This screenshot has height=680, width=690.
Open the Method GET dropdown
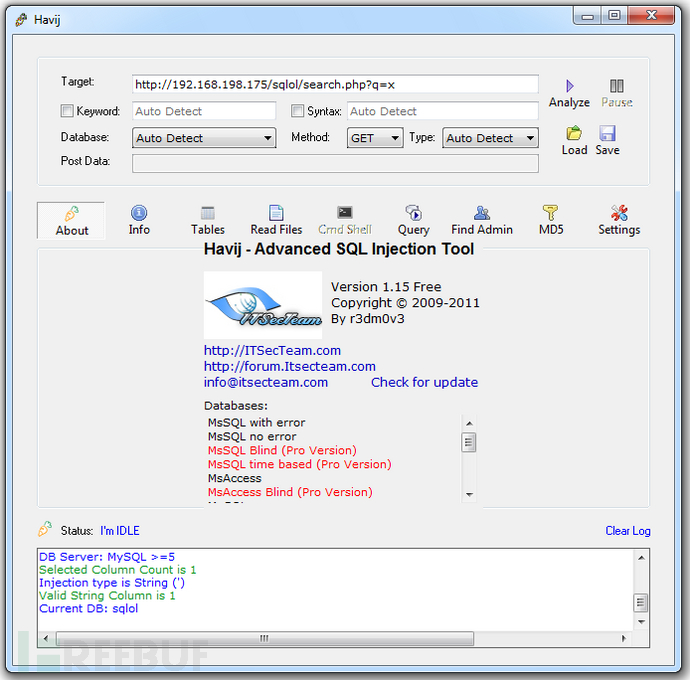coord(375,138)
